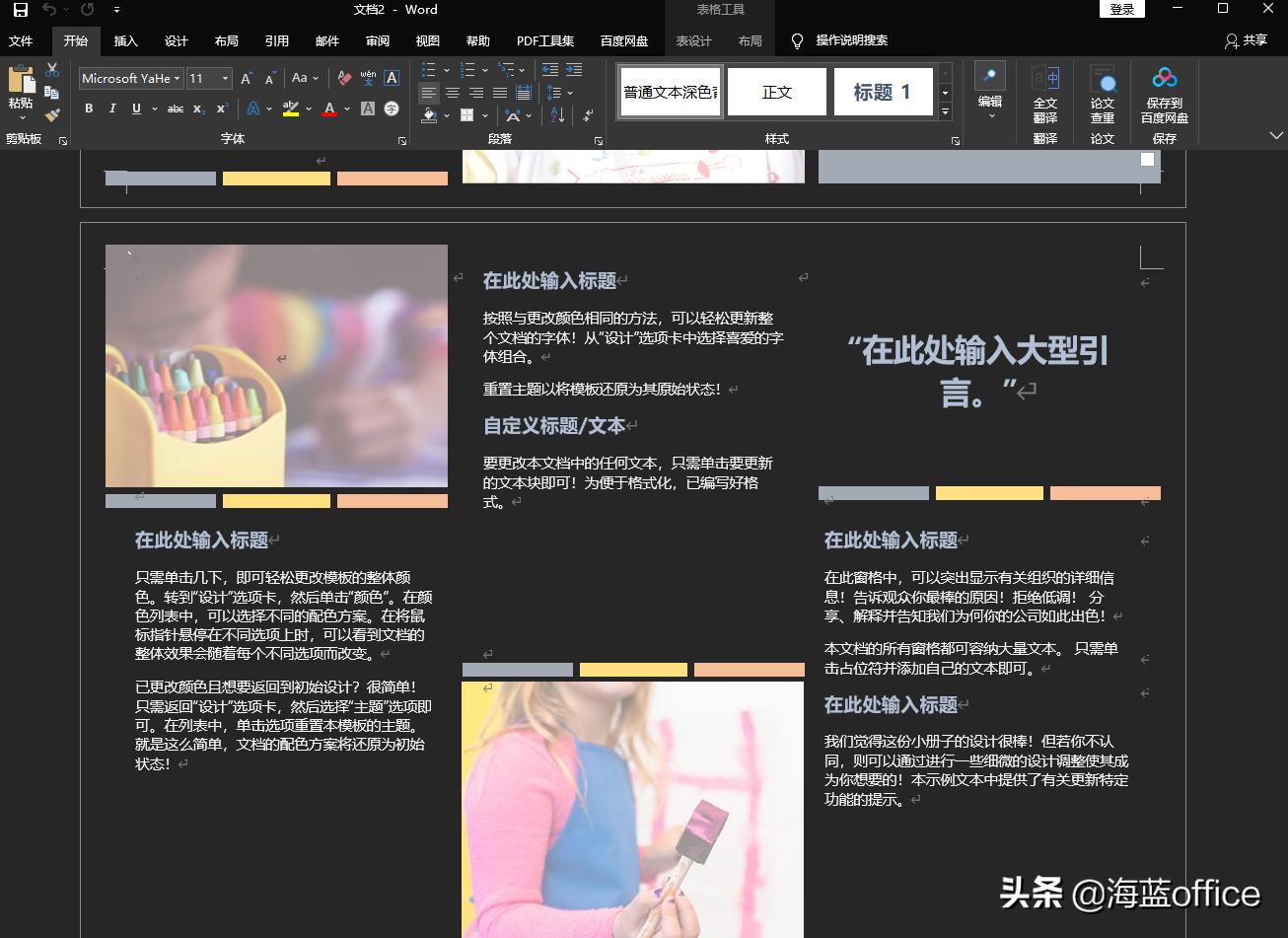Click the Clear All Formatting icon
The width and height of the screenshot is (1288, 938).
point(344,78)
